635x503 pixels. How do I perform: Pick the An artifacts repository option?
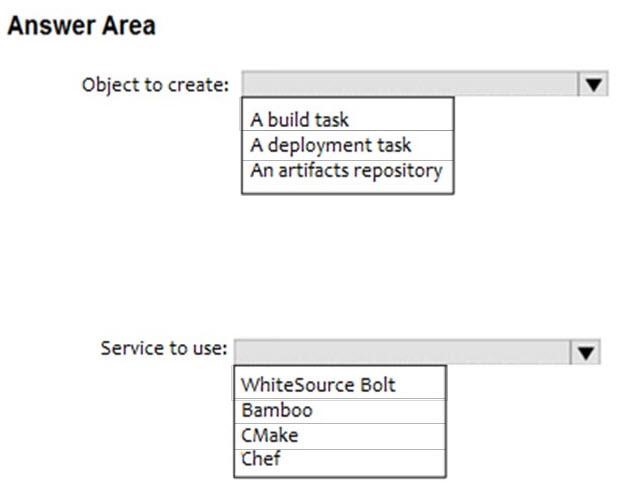(347, 171)
